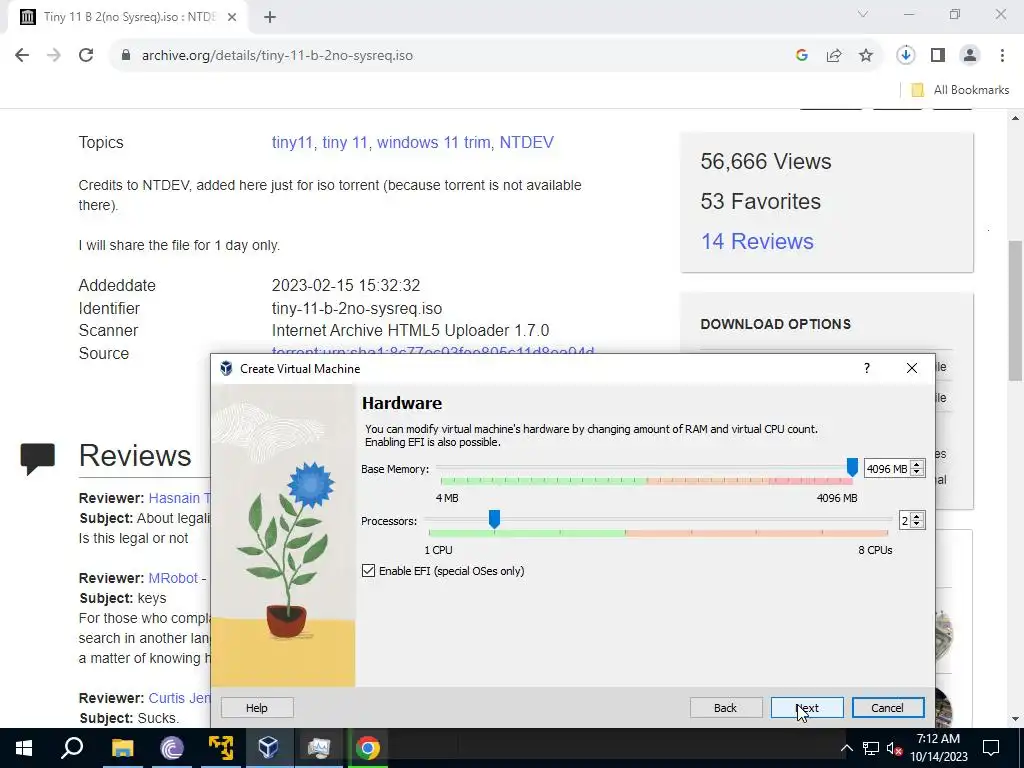Click the DOWNLOAD OPTIONS heading
1024x768 pixels.
(775, 324)
